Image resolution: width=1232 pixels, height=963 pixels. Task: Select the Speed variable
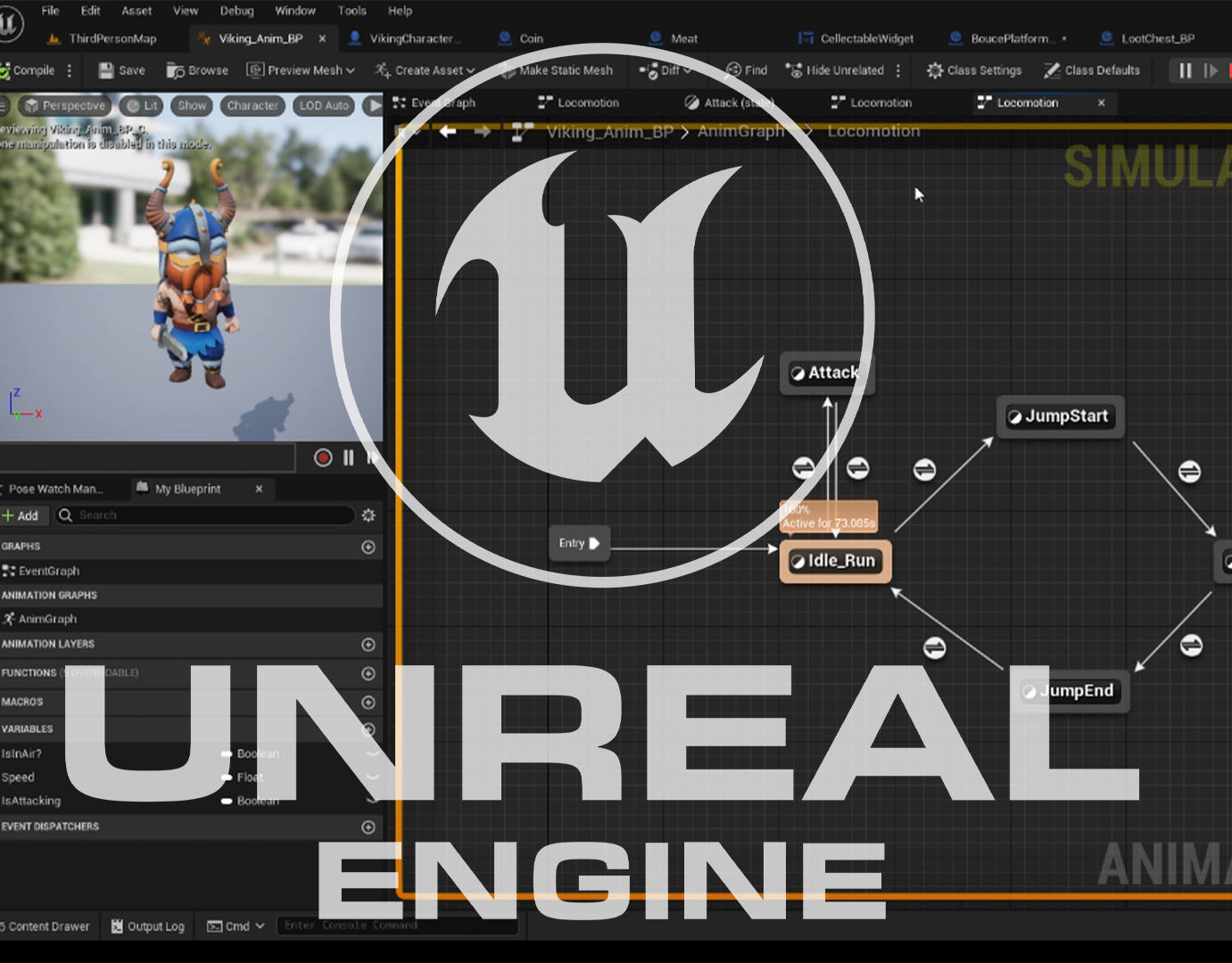[x=18, y=778]
